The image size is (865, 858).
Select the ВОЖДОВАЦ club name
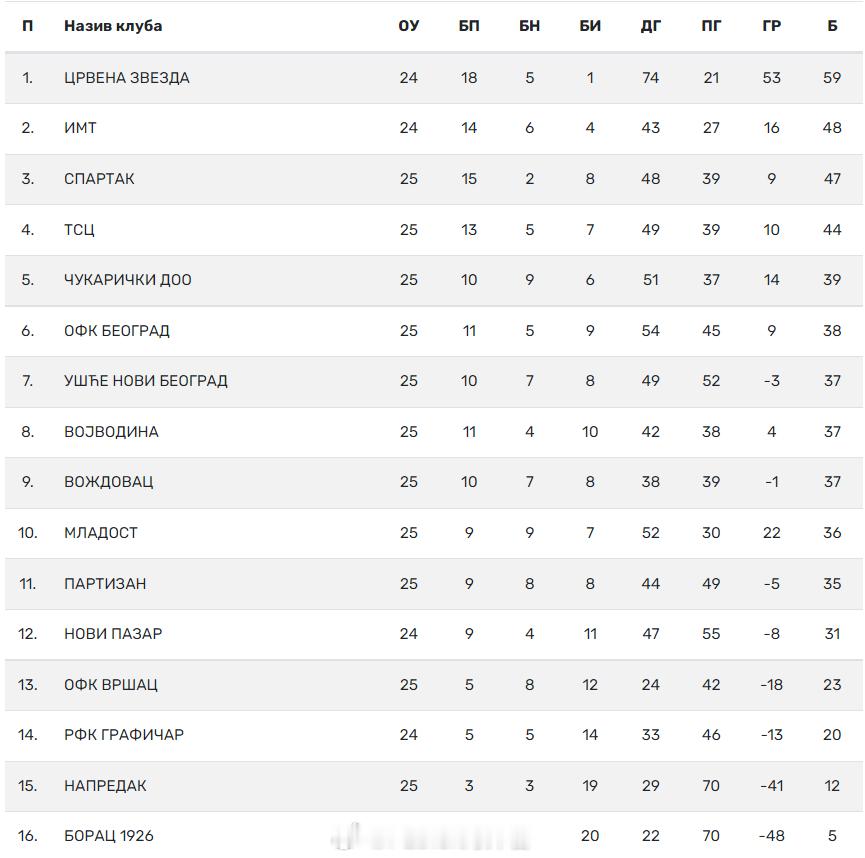(109, 482)
